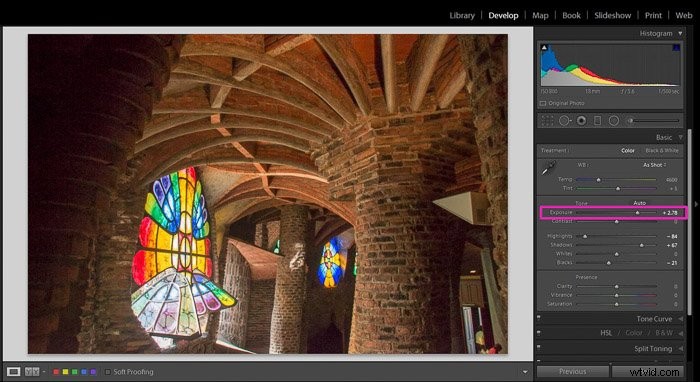The width and height of the screenshot is (700, 382).
Task: Switch to the Develop module
Action: coord(503,15)
